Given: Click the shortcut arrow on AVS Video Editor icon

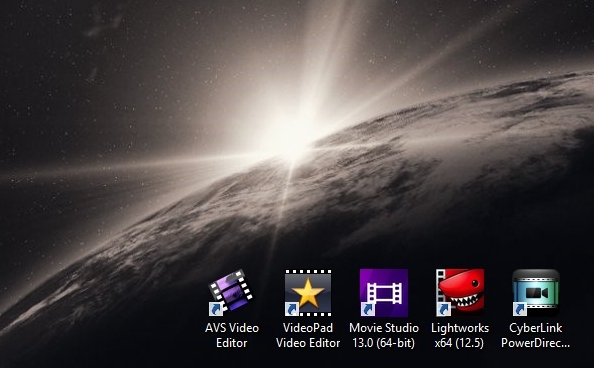Looking at the screenshot, I should tap(216, 309).
